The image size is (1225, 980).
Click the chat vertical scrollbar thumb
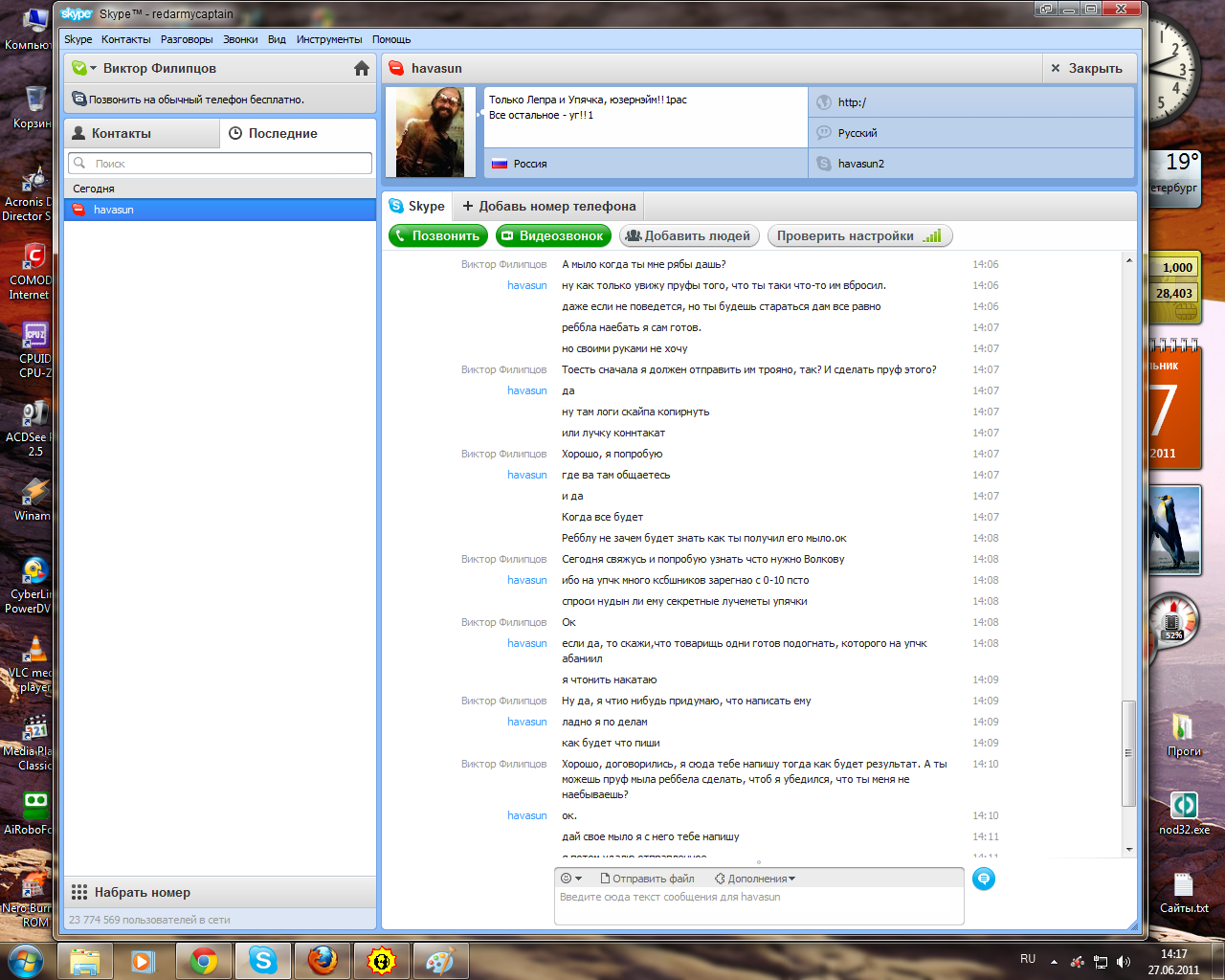[1129, 753]
